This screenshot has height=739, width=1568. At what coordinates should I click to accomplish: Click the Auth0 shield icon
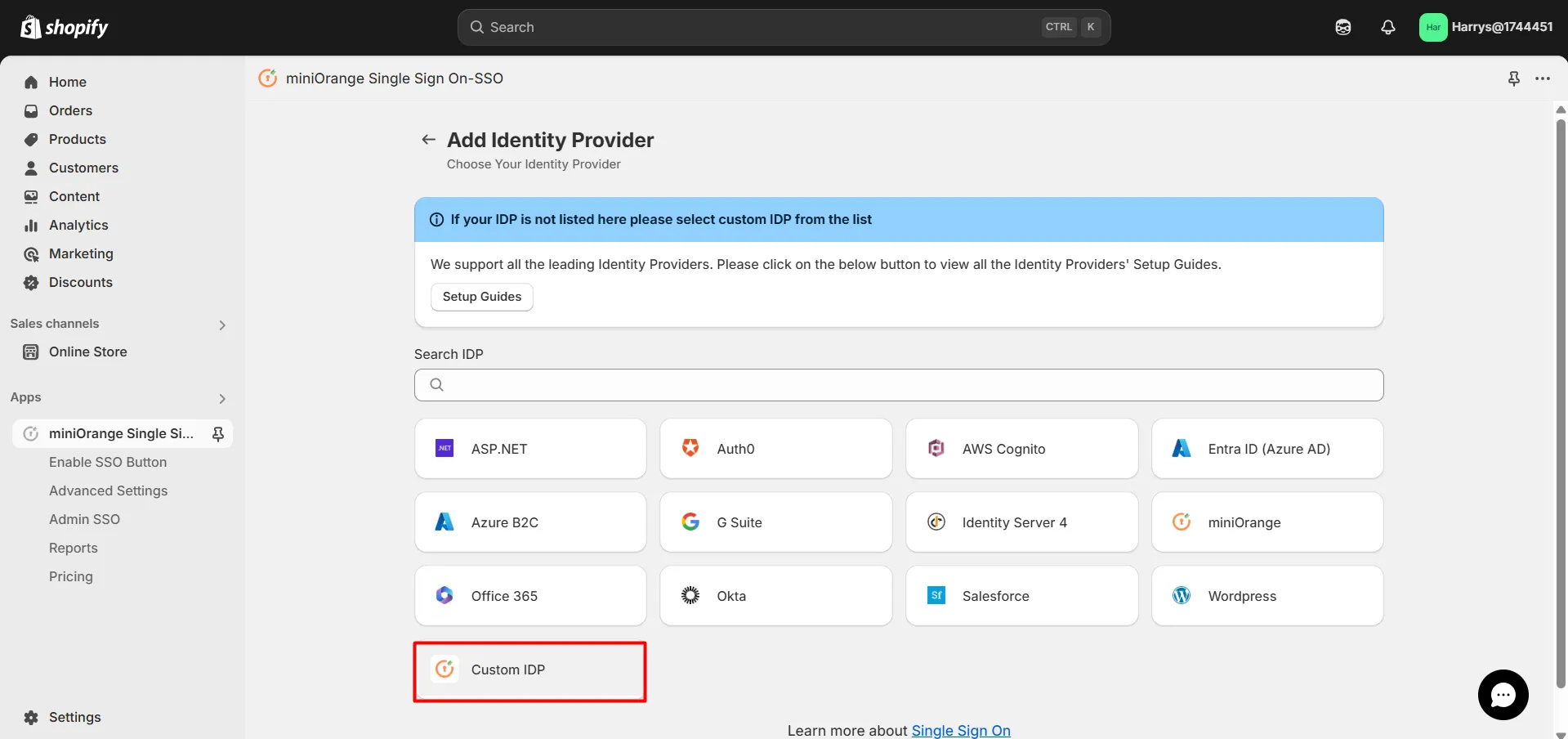[x=690, y=448]
